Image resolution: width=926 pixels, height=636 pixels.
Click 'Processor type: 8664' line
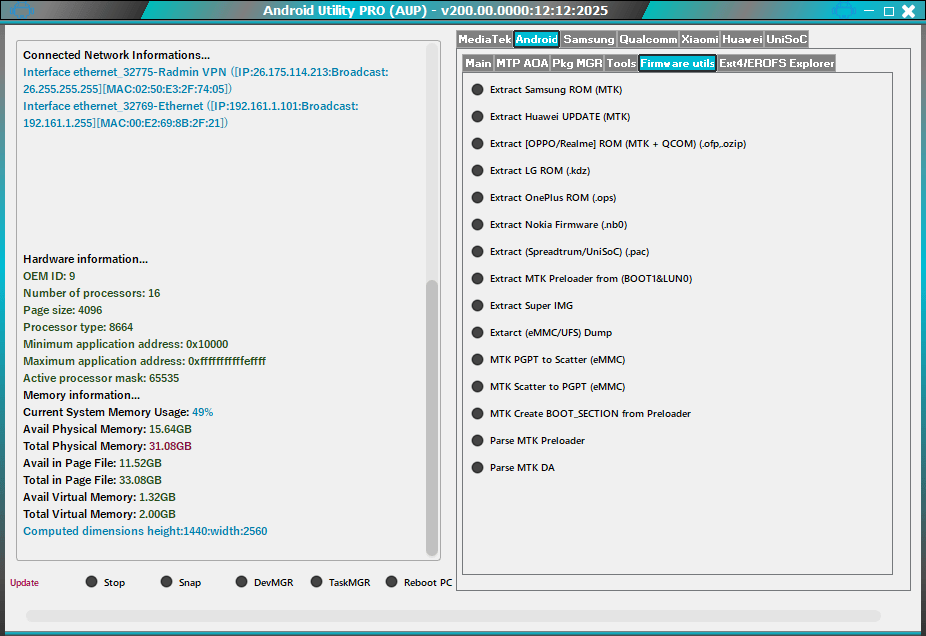pyautogui.click(x=78, y=327)
